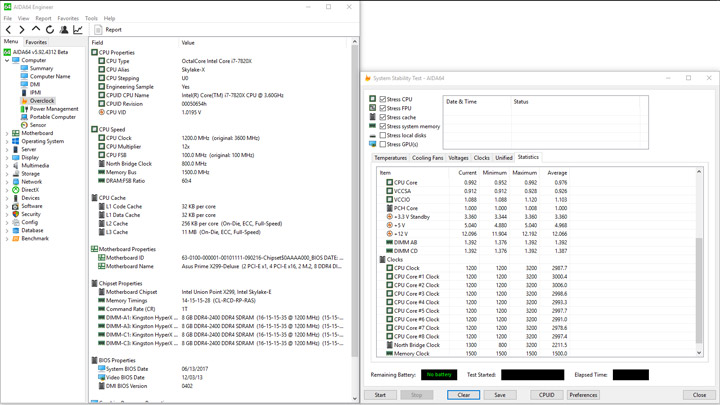Expand the Storage tree node
This screenshot has height=405, width=720.
(x=7, y=174)
